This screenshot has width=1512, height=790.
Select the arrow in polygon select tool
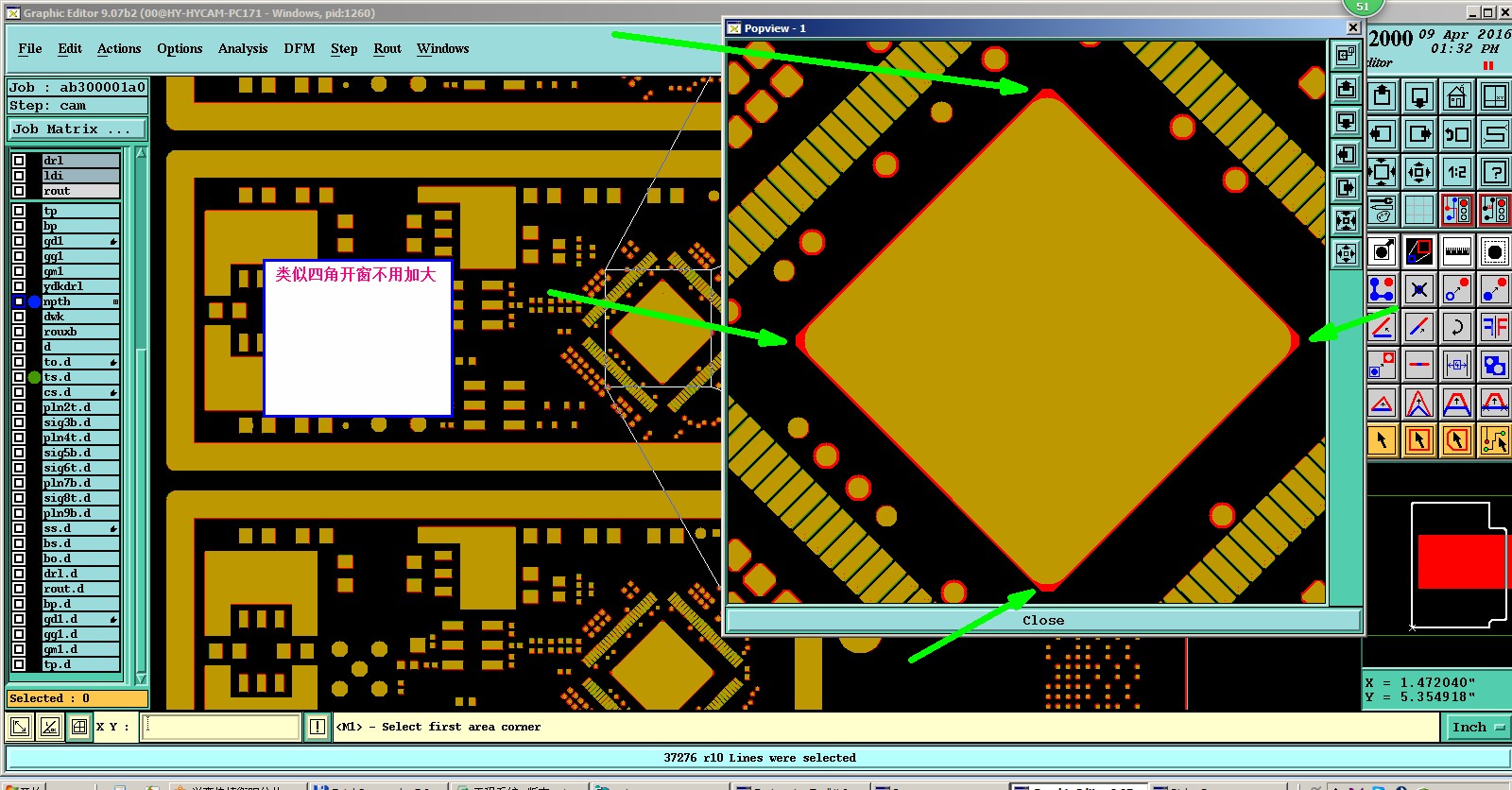tap(1457, 440)
